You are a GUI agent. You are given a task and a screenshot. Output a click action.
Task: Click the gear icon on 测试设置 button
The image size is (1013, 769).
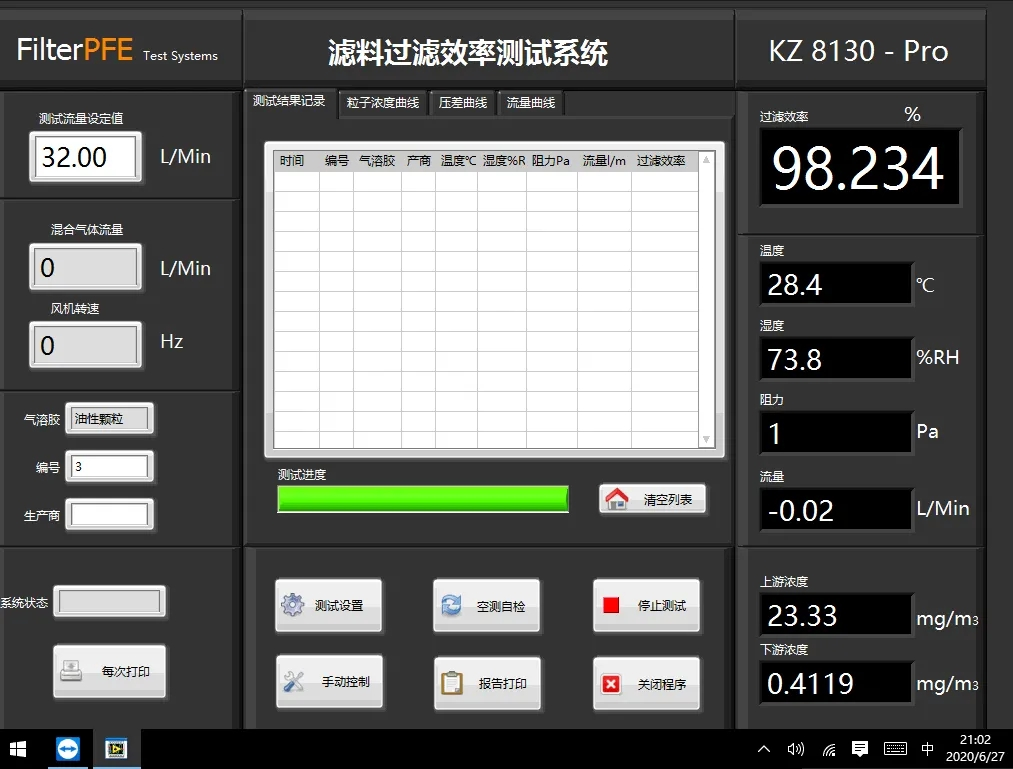tap(293, 605)
